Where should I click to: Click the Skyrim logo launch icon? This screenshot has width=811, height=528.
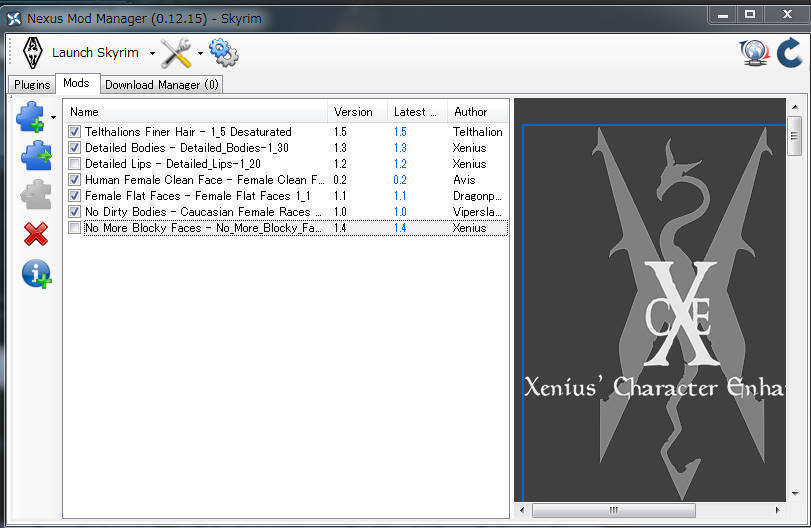pos(33,52)
